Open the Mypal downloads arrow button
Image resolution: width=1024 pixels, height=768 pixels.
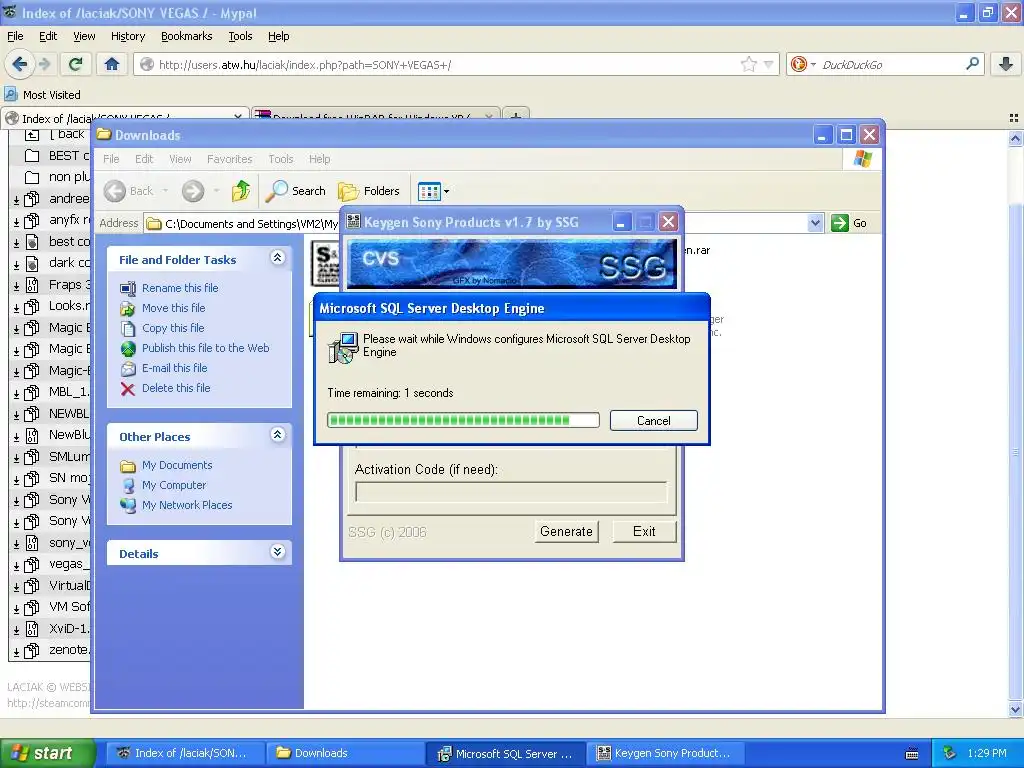(1006, 64)
